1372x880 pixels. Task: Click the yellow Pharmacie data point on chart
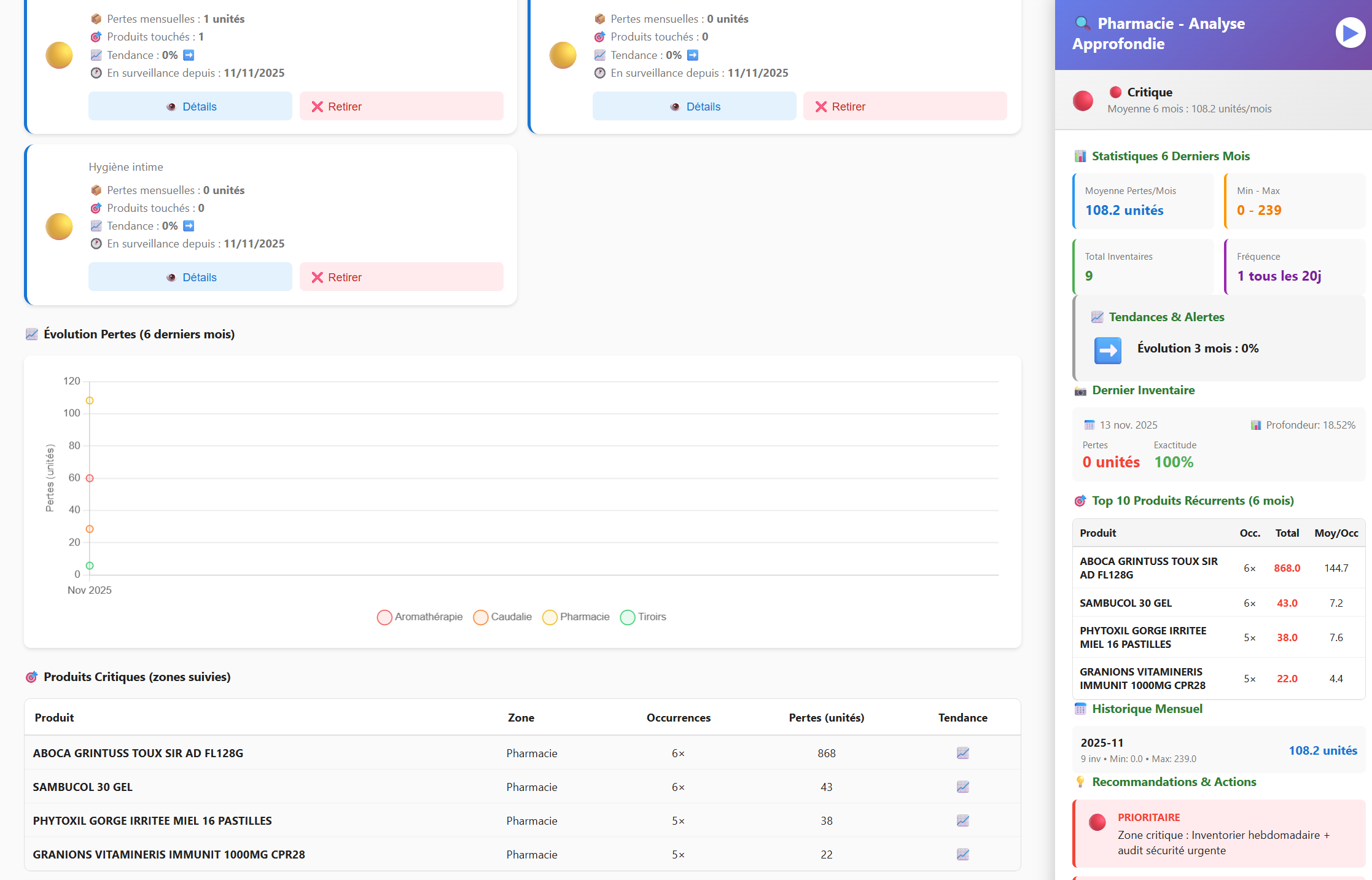tap(90, 400)
